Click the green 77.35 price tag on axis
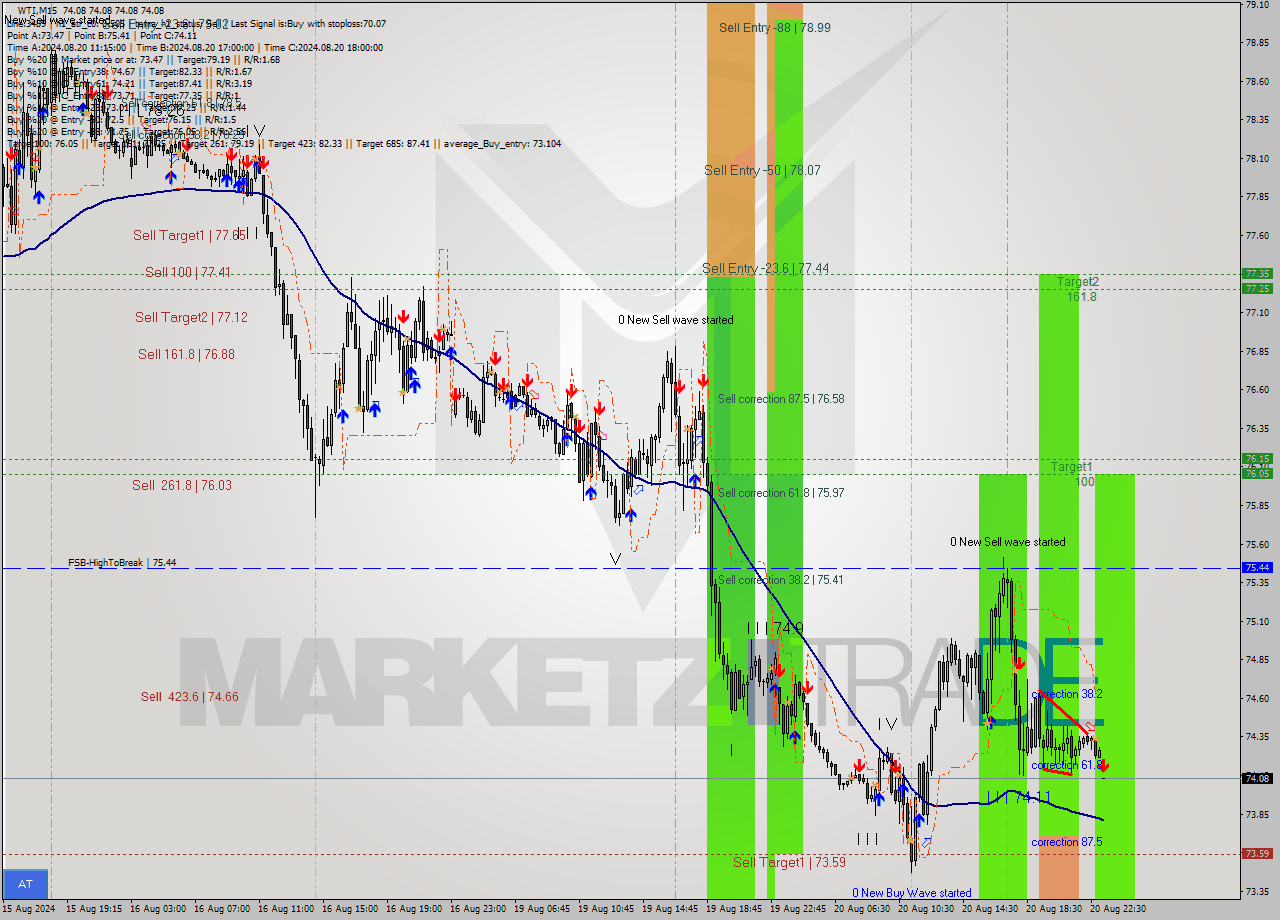Viewport: 1280px width, 920px height. coord(1257,273)
